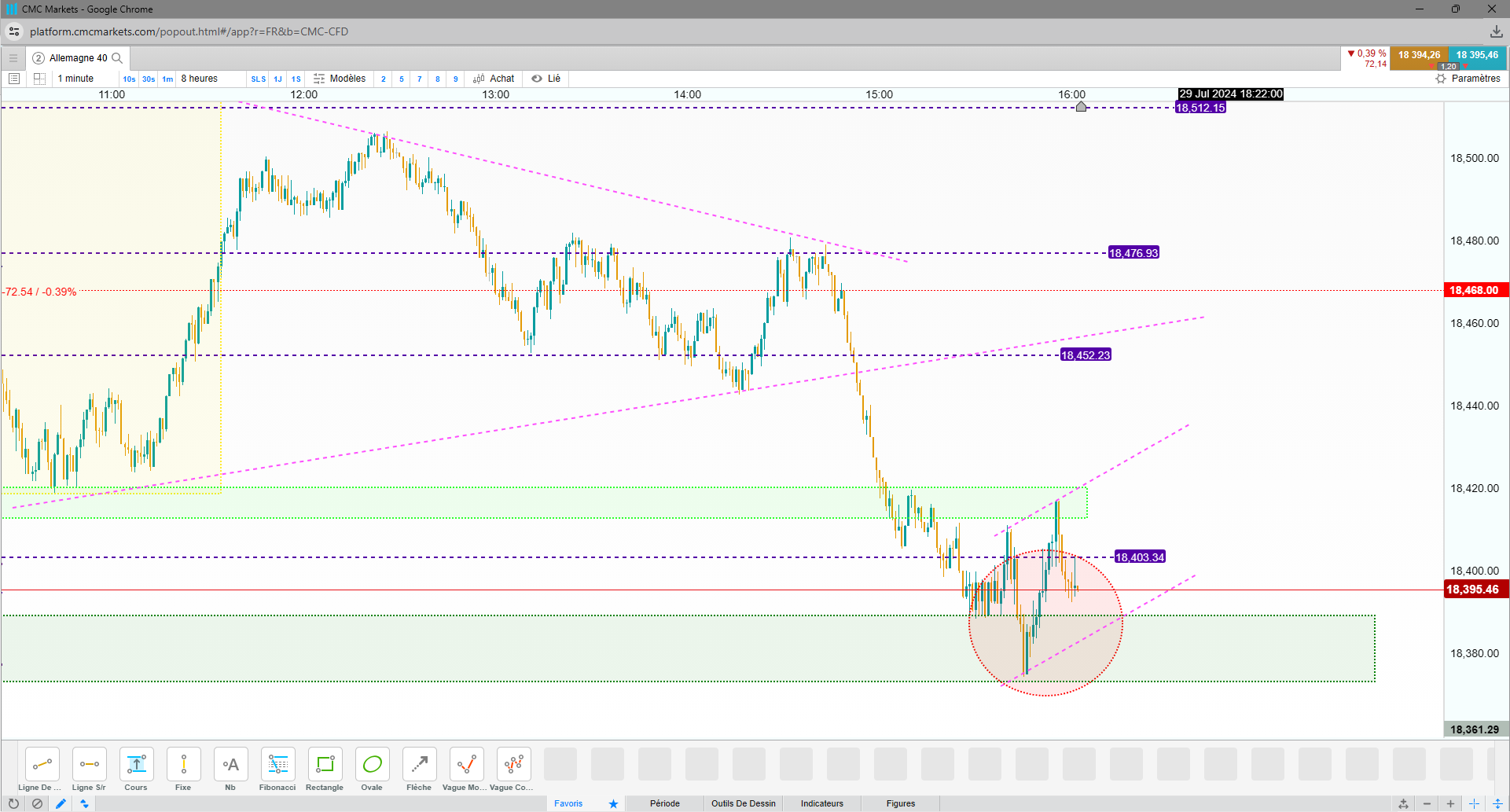Pick the Rectangle drawing tool
Screen dimensions: 1510x812
(325, 770)
